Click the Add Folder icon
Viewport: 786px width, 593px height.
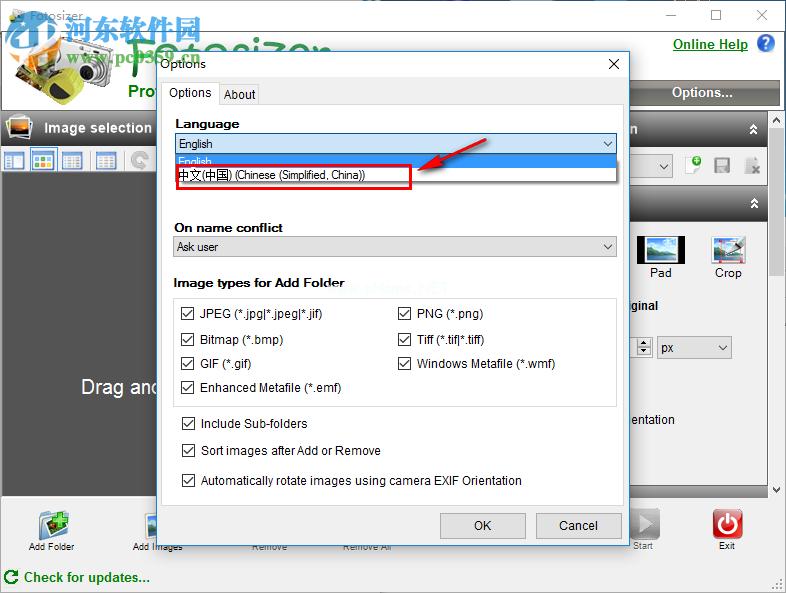click(52, 524)
